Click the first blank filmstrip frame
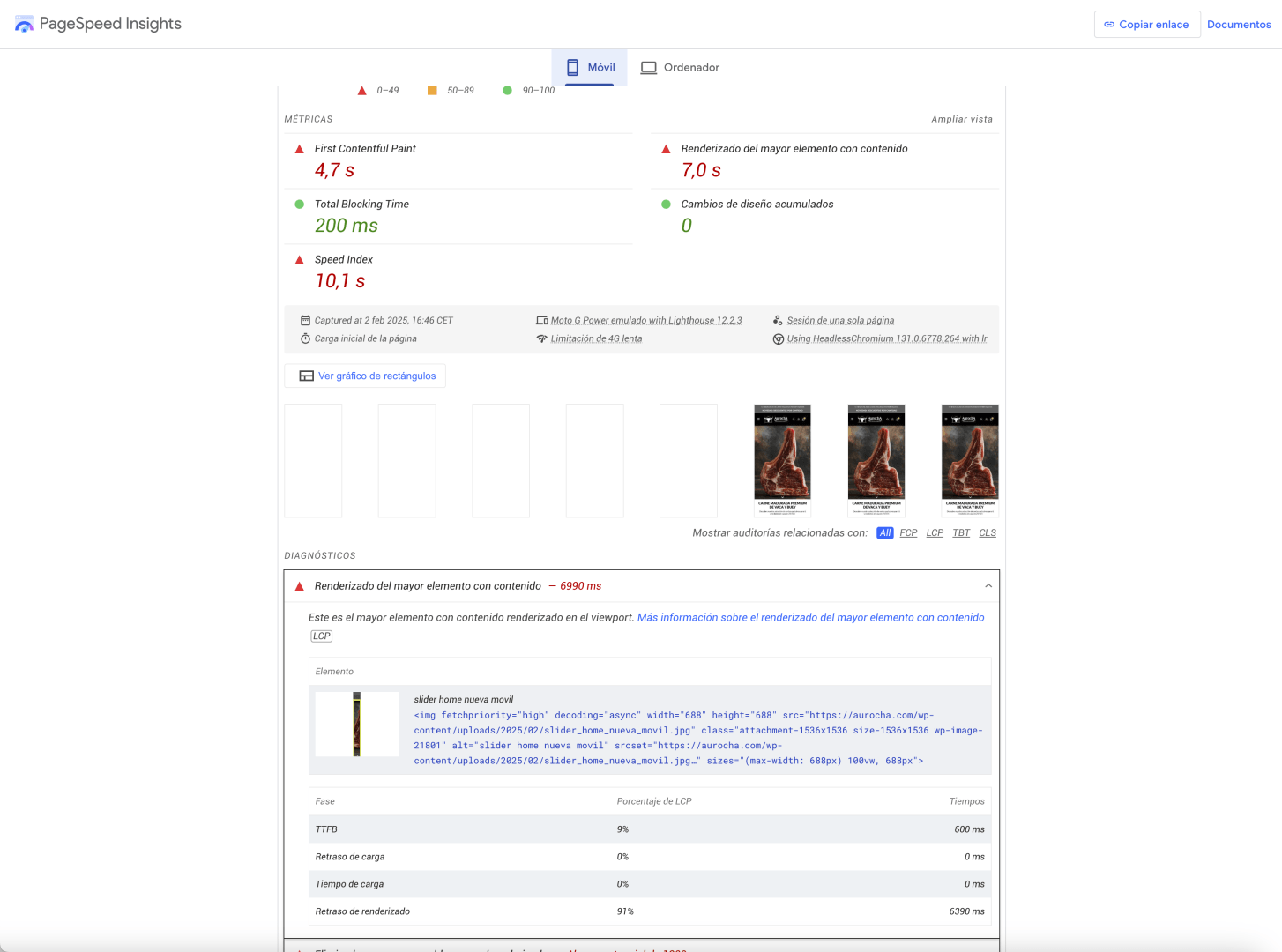This screenshot has width=1282, height=952. tap(313, 461)
